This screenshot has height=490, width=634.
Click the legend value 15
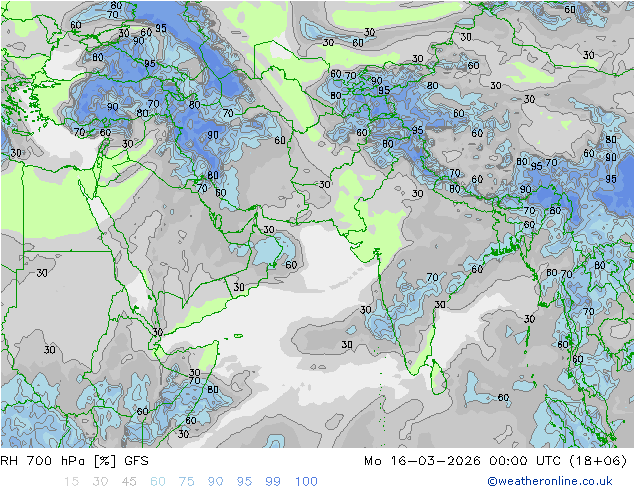pyautogui.click(x=71, y=482)
